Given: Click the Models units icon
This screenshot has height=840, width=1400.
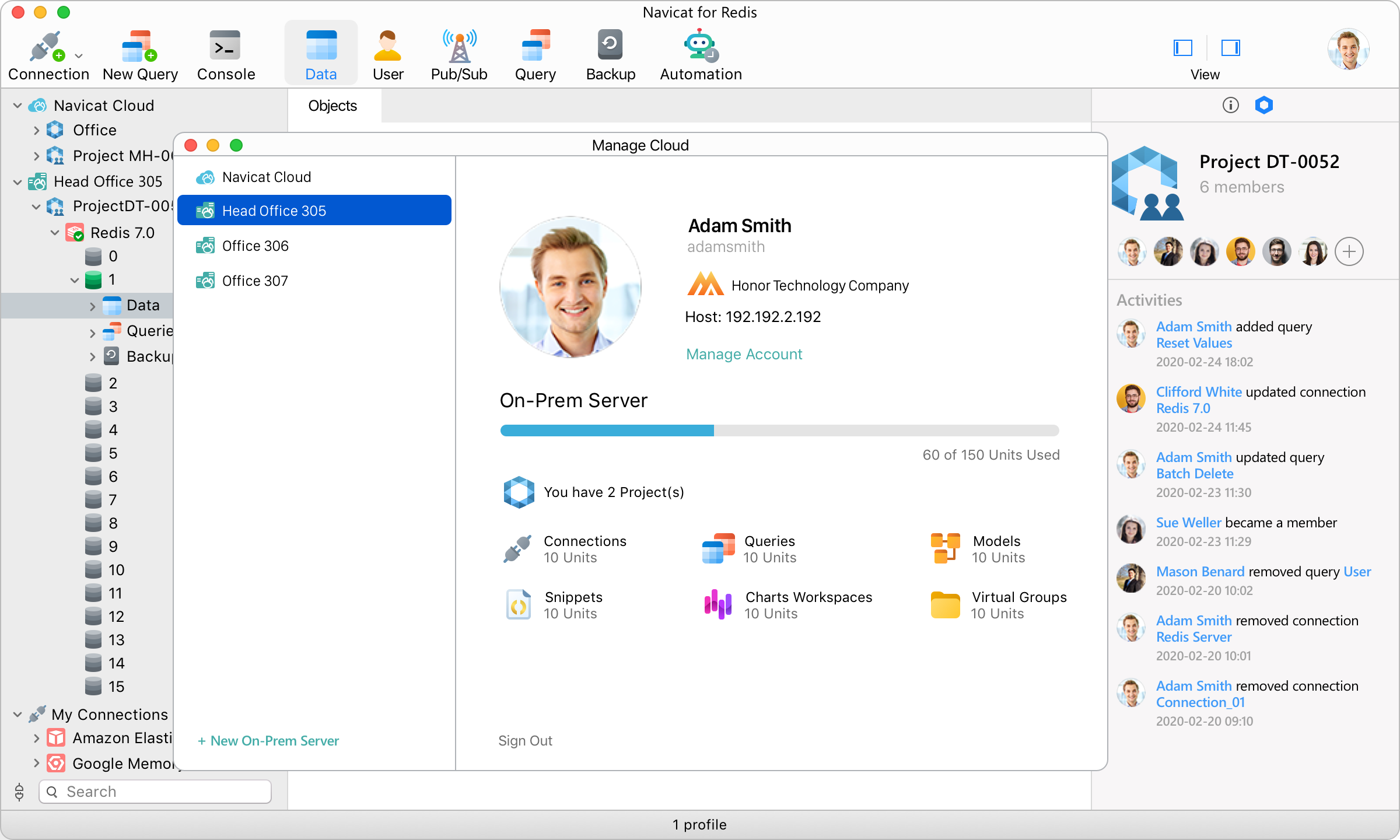Looking at the screenshot, I should pos(946,548).
